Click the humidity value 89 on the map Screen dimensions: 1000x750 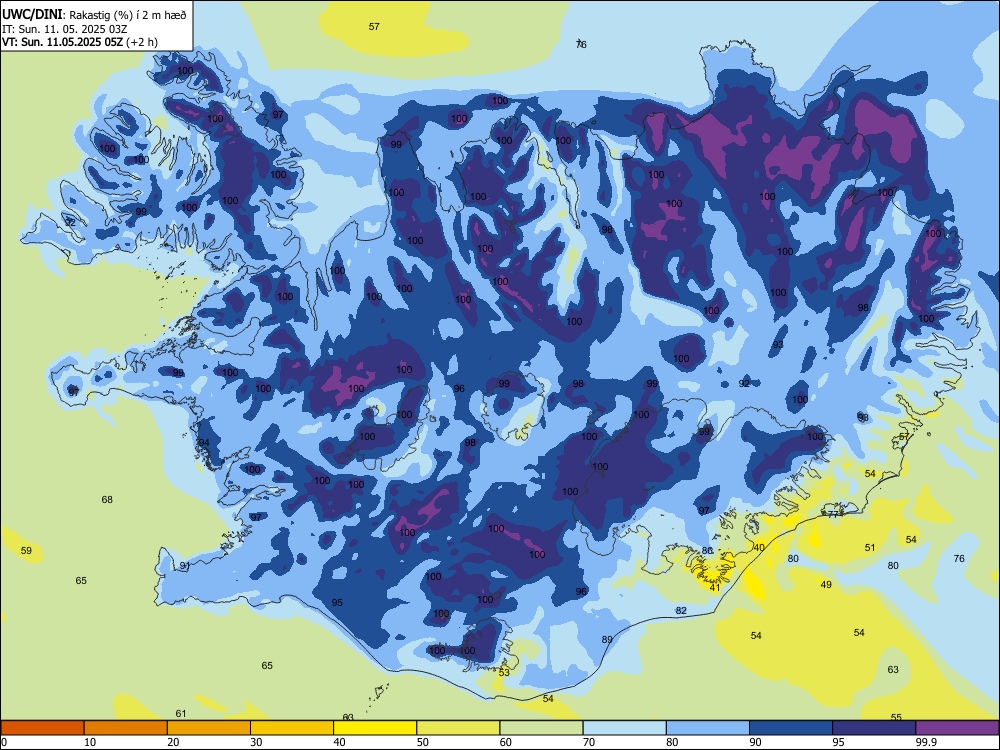(607, 639)
